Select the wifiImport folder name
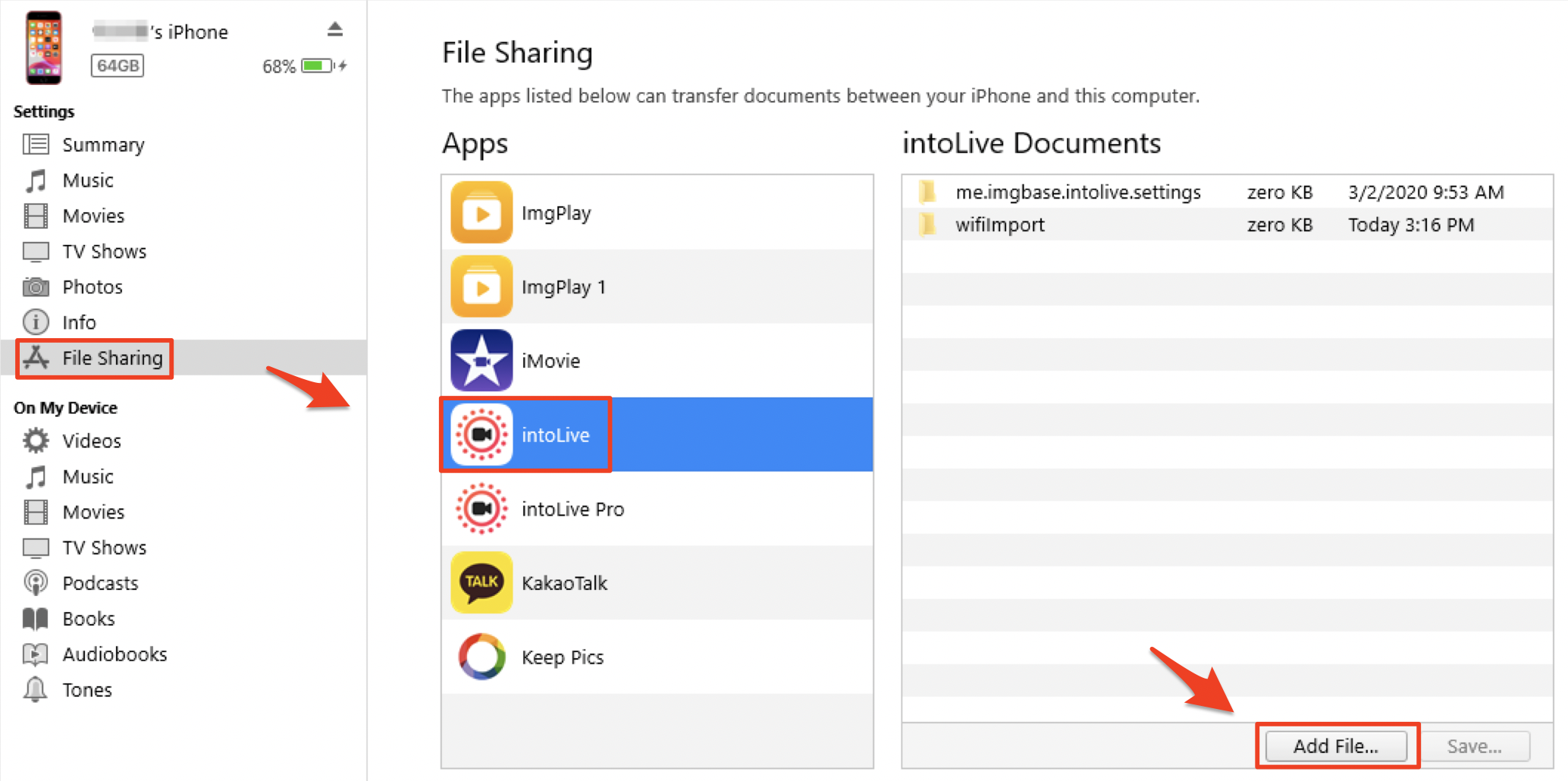Image resolution: width=1568 pixels, height=781 pixels. pyautogui.click(x=1000, y=224)
